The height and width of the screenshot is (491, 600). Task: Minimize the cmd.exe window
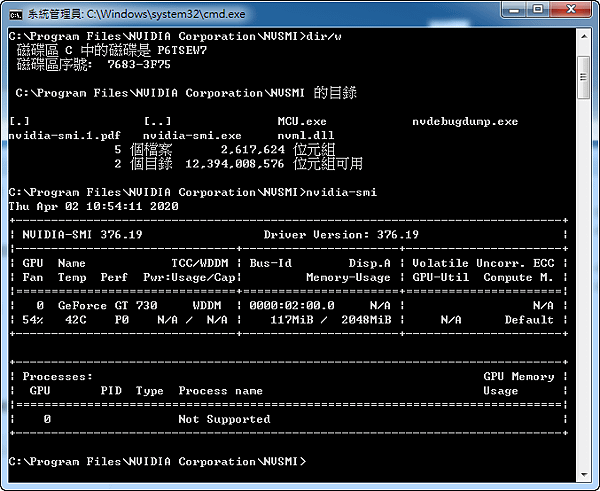515,9
